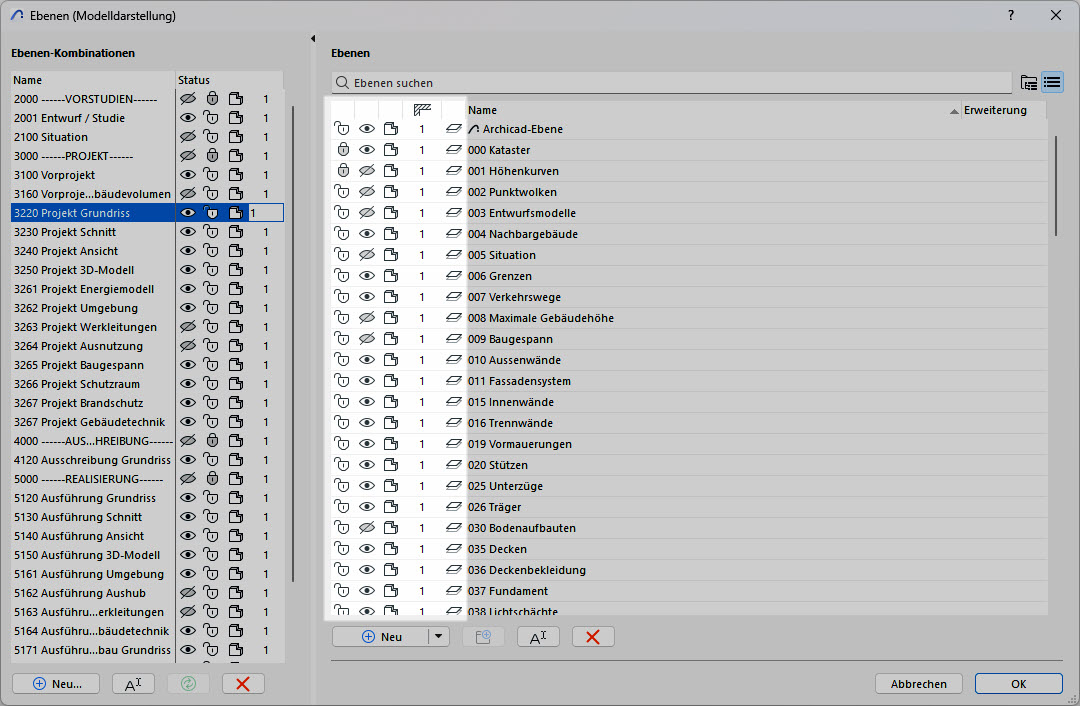
Task: Select the 007 Verkehrswege layer
Action: click(515, 297)
